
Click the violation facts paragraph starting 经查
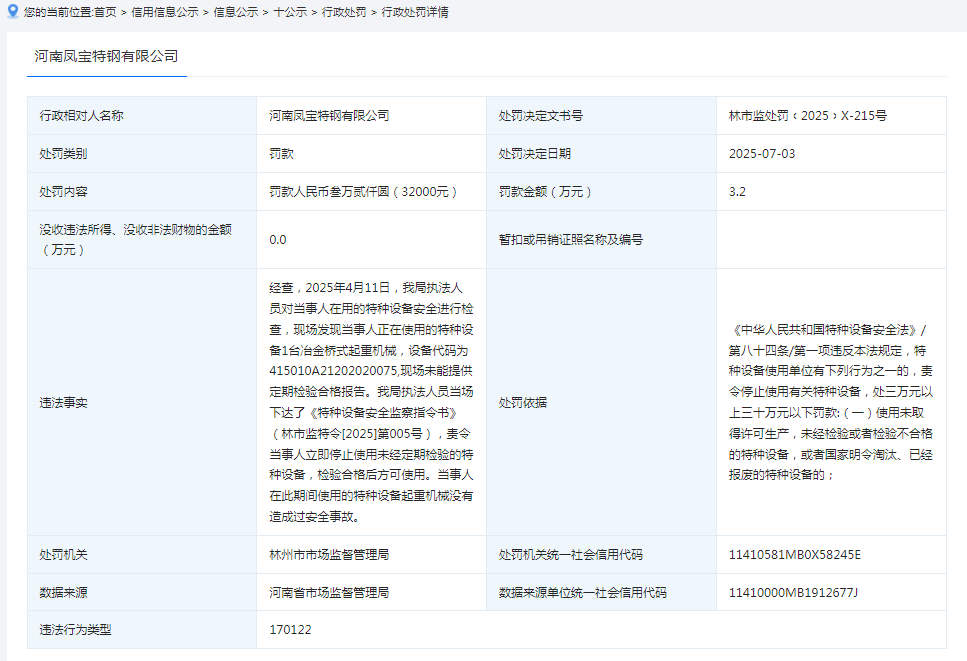(371, 402)
